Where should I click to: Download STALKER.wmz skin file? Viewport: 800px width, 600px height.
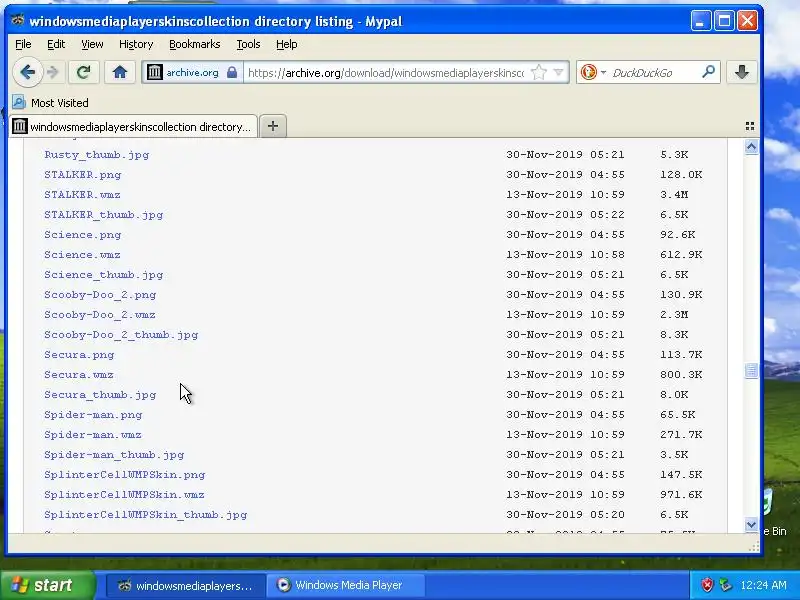tap(82, 194)
